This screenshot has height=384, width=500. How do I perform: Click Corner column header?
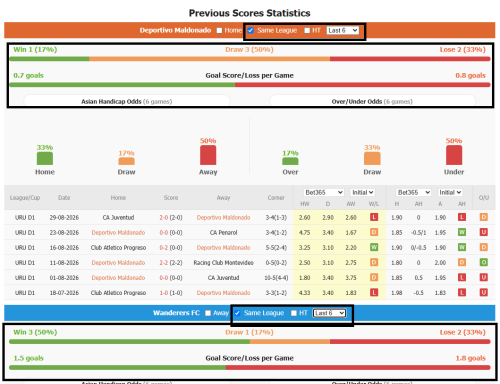[x=276, y=198]
